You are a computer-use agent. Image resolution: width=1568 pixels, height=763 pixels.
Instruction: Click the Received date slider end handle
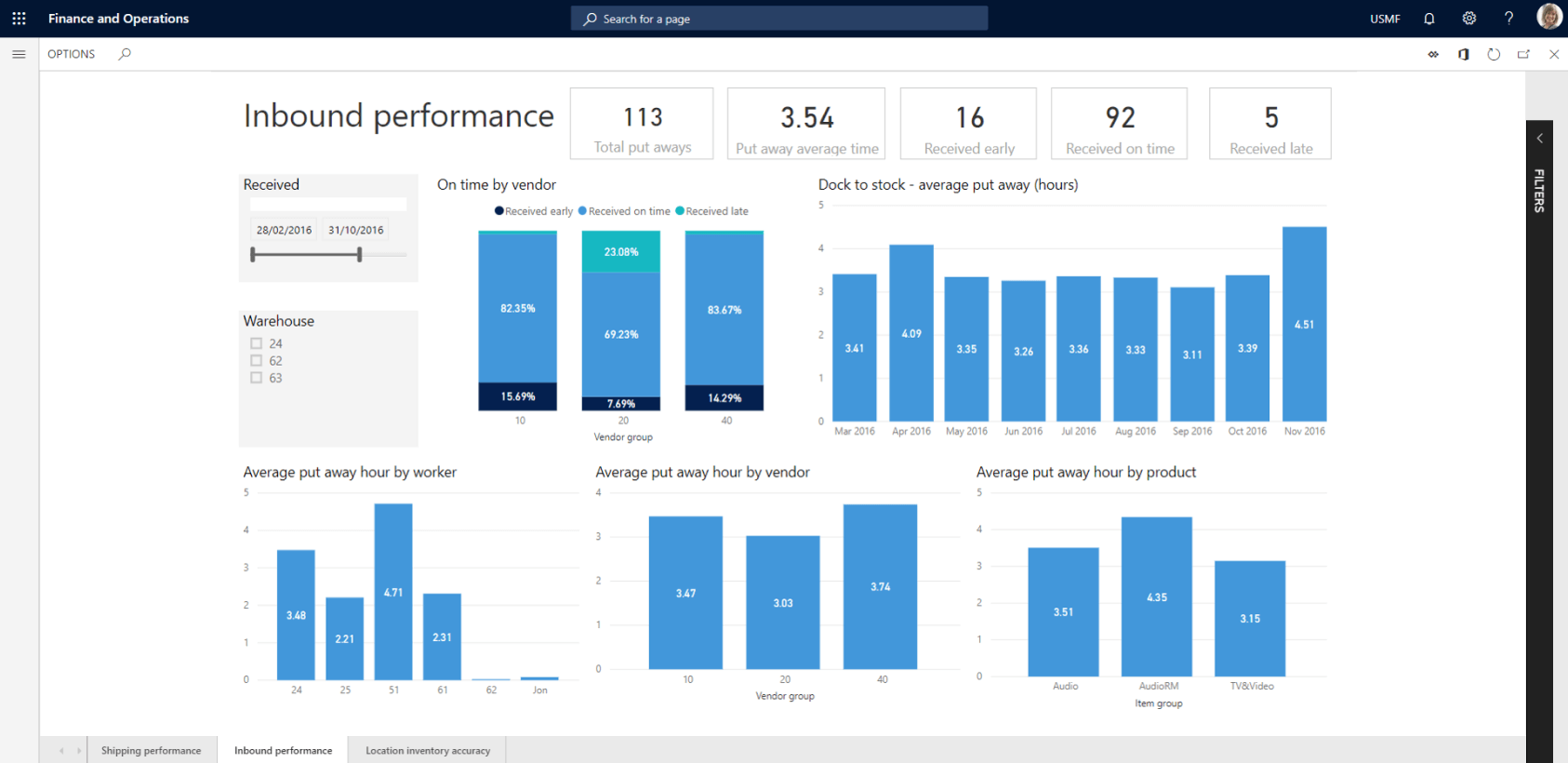[x=360, y=254]
